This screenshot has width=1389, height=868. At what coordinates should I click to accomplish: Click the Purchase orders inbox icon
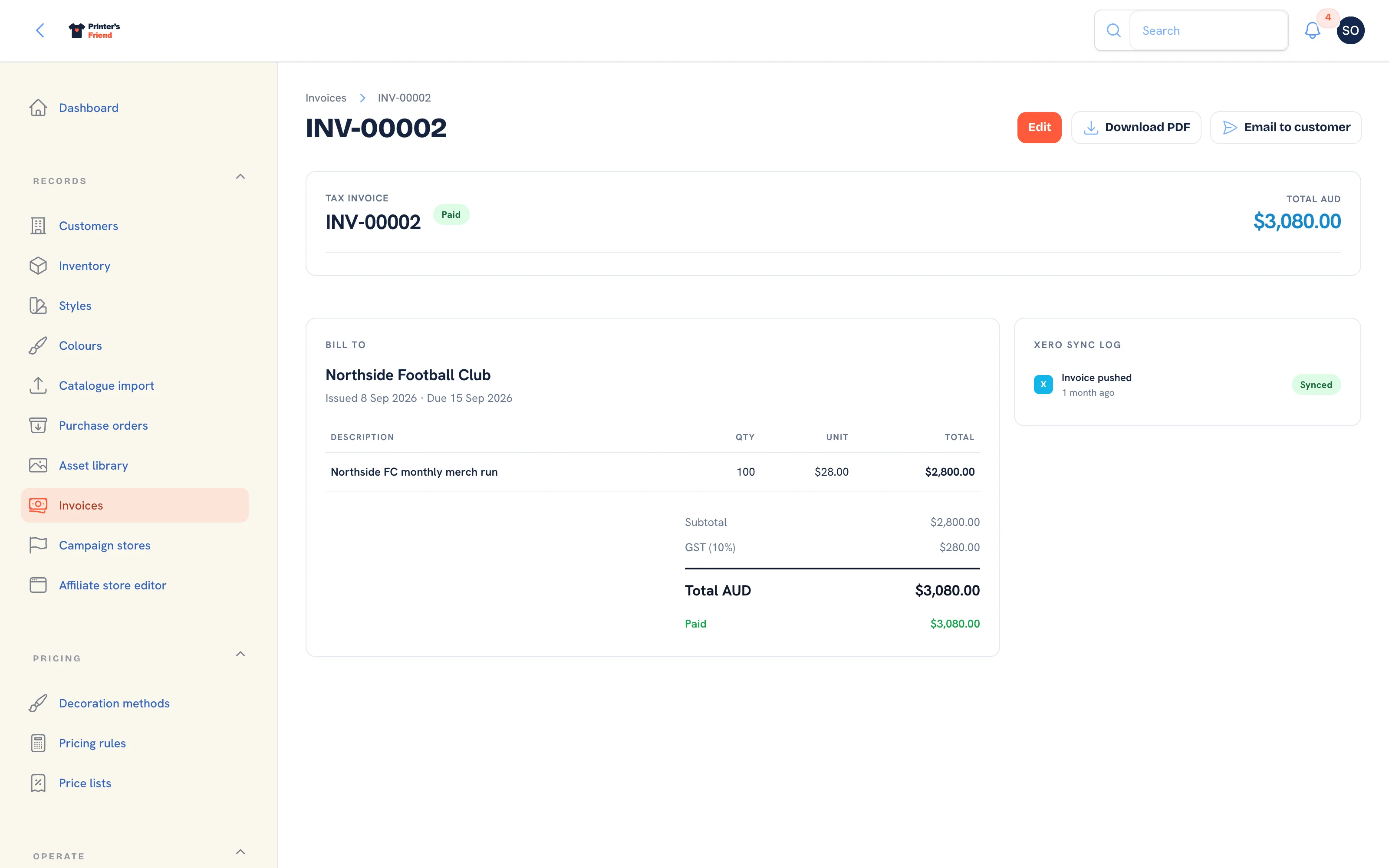(x=38, y=425)
